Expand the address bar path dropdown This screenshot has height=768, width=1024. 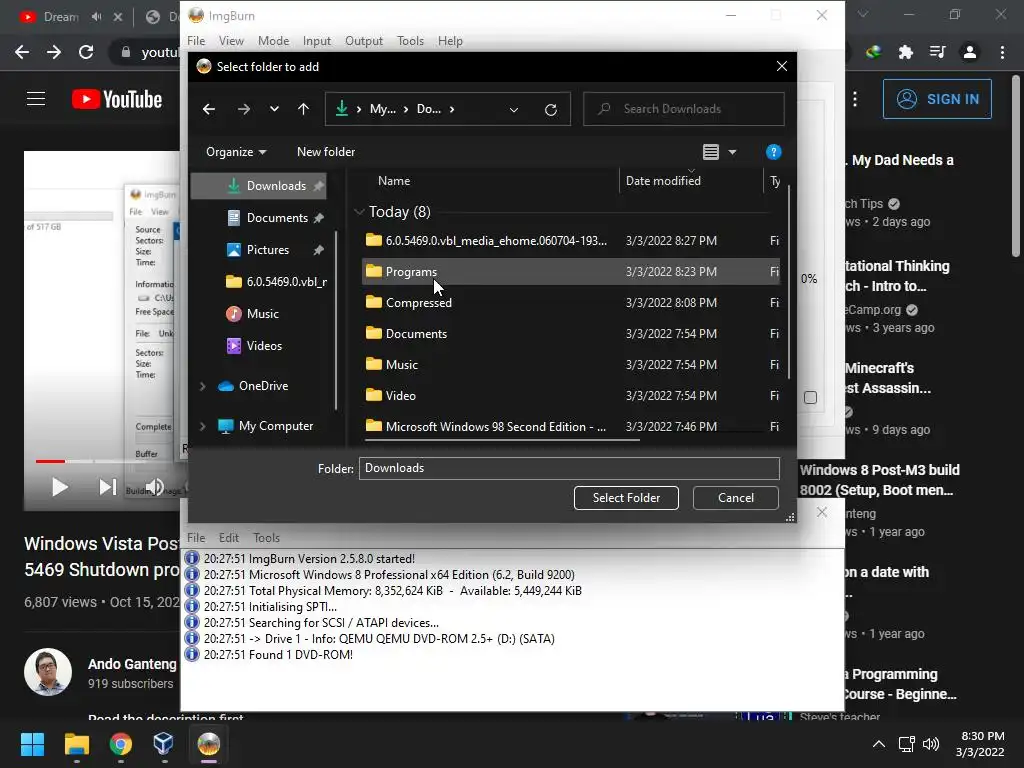pyautogui.click(x=514, y=110)
